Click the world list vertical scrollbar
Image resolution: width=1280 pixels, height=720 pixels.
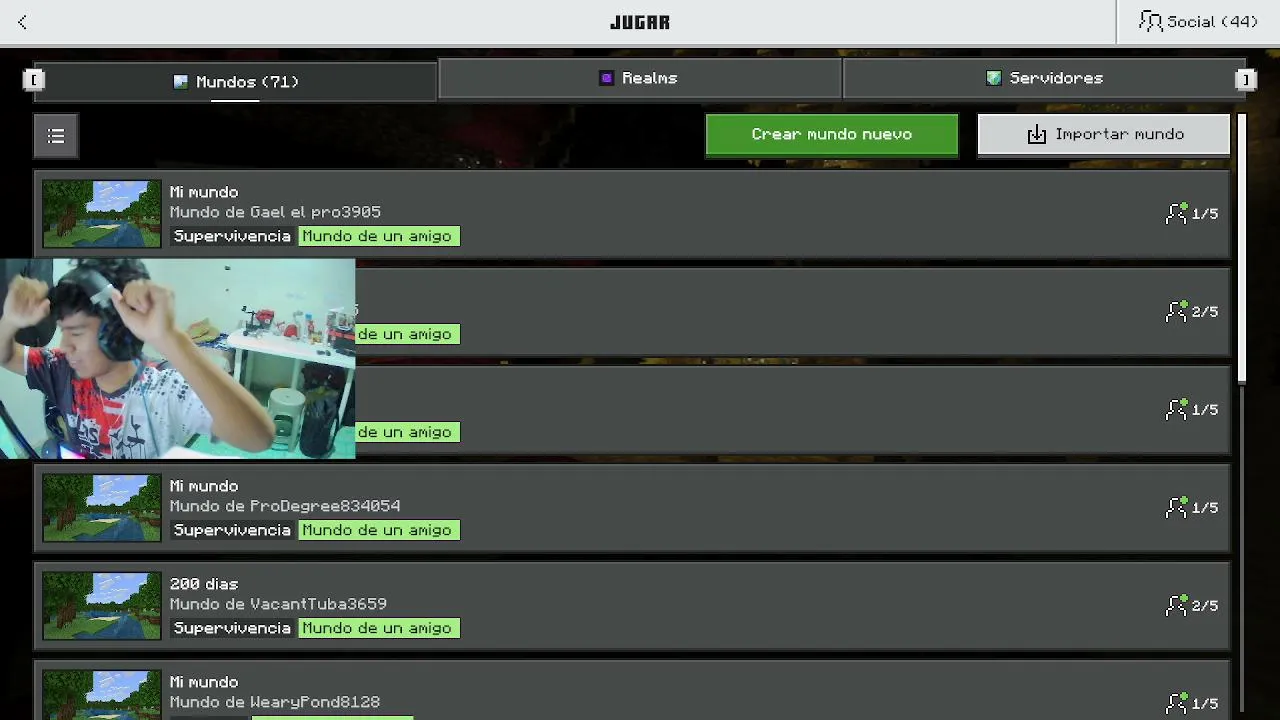(x=1242, y=248)
